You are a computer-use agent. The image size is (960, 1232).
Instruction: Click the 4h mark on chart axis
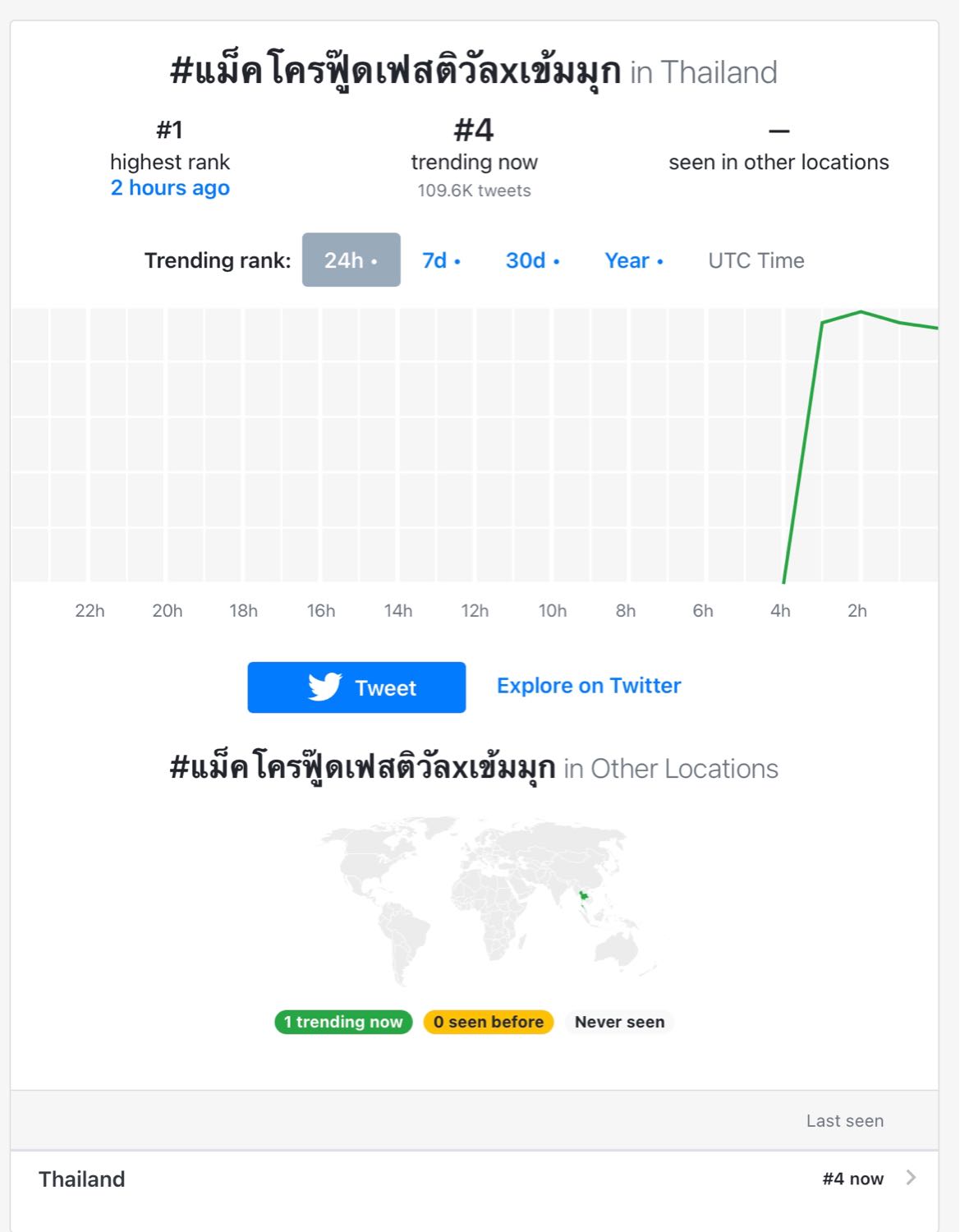[x=780, y=610]
